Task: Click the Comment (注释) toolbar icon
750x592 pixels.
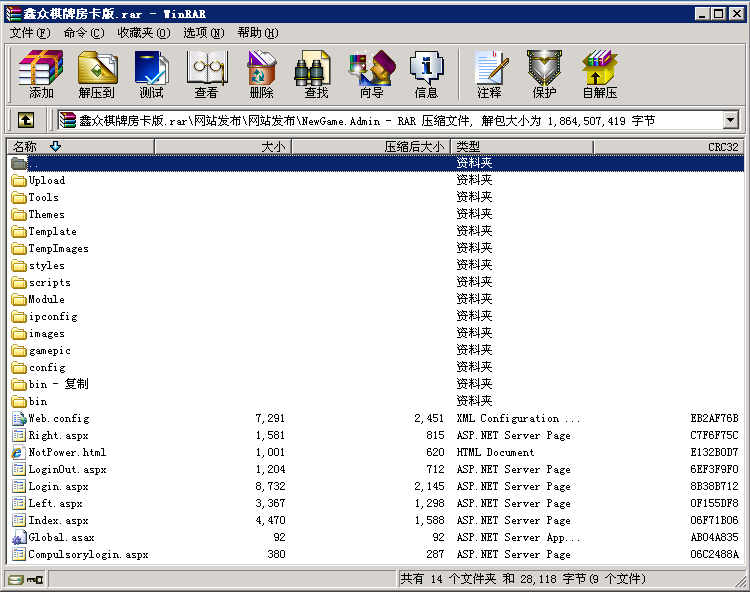Action: [x=489, y=74]
